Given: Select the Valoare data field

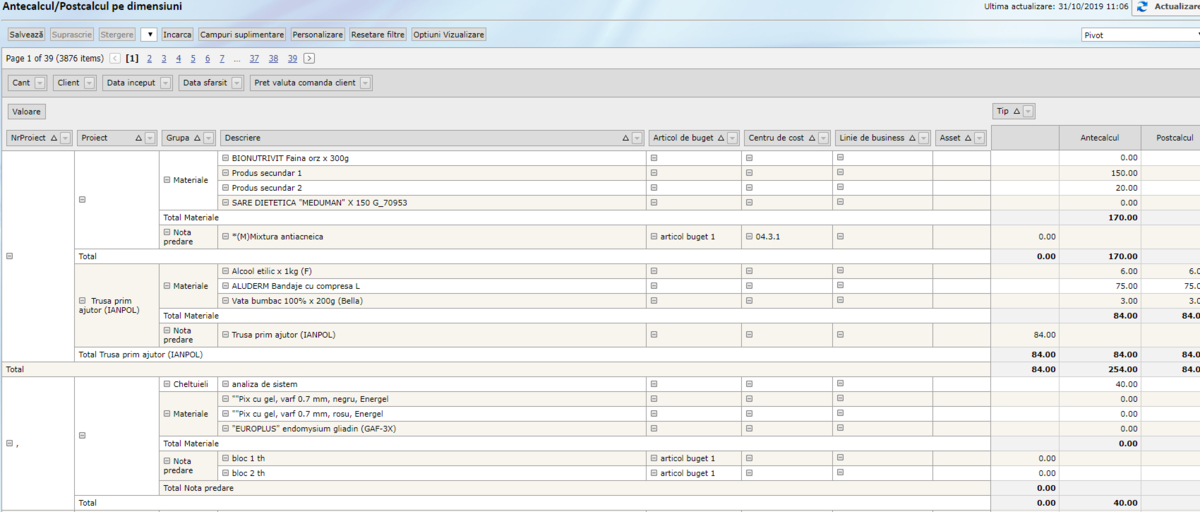Looking at the screenshot, I should [x=26, y=111].
